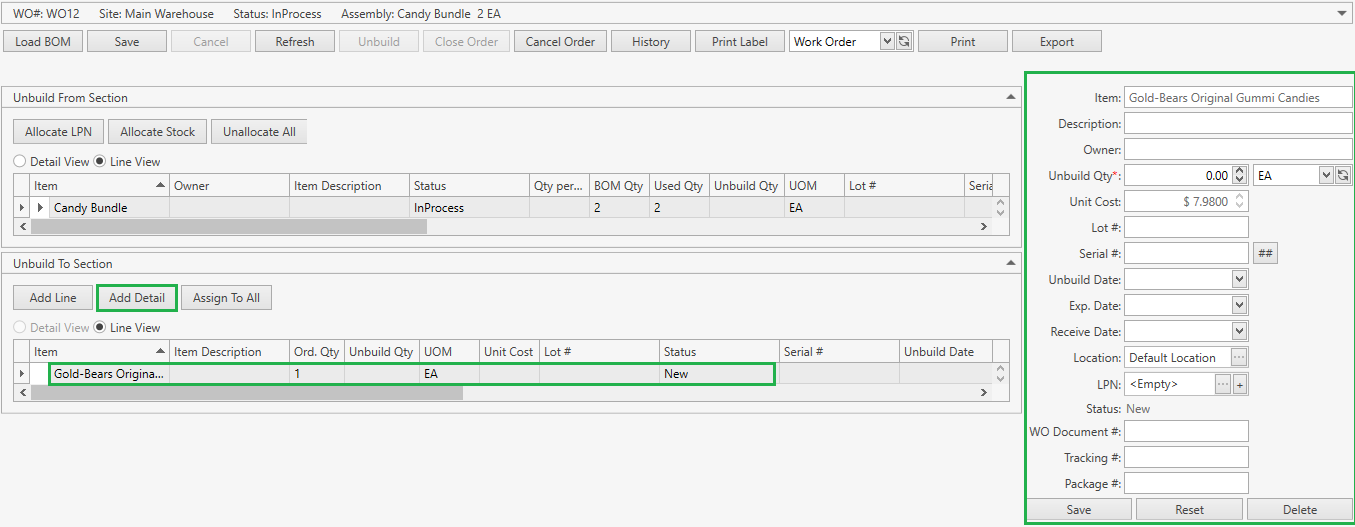Open the Work Order report dropdown
This screenshot has width=1355, height=527.
tap(886, 42)
